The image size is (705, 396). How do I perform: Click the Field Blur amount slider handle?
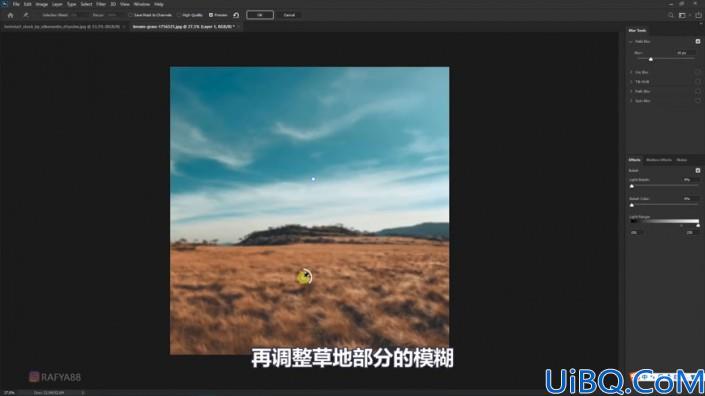tap(651, 59)
